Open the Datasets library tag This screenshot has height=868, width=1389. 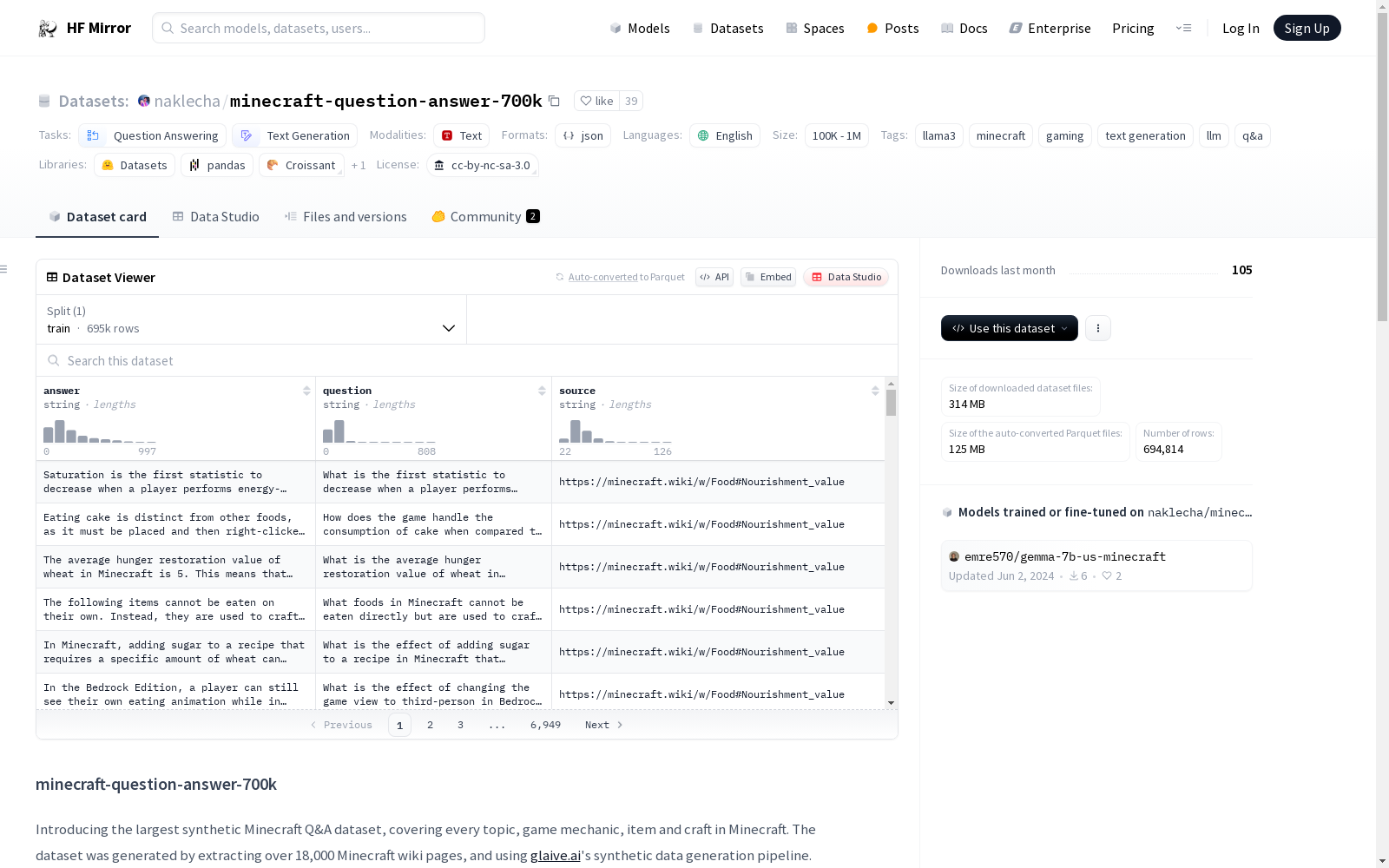pyautogui.click(x=135, y=165)
